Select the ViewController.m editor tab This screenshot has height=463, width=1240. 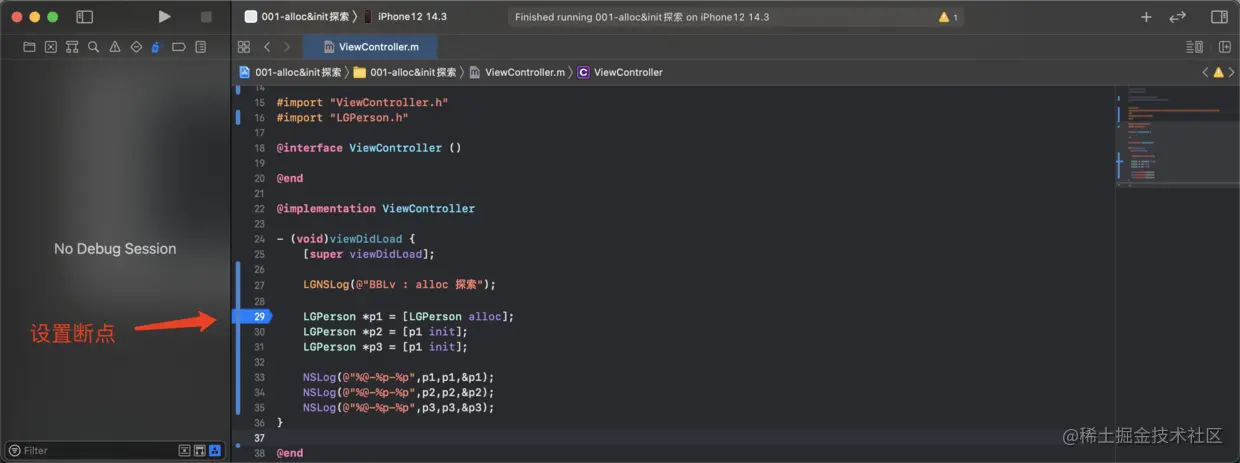[x=370, y=47]
